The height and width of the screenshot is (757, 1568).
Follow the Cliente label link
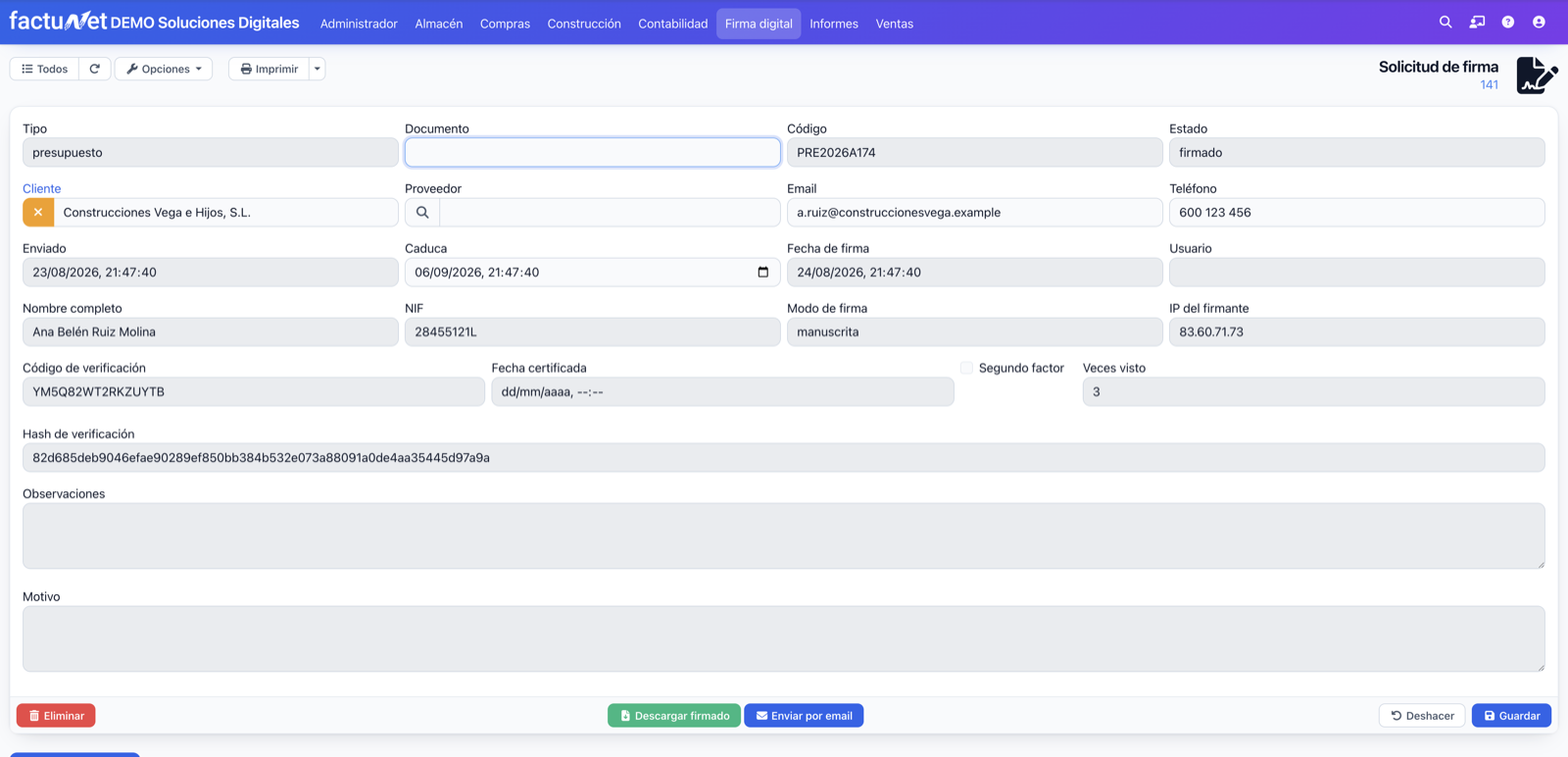click(x=42, y=188)
